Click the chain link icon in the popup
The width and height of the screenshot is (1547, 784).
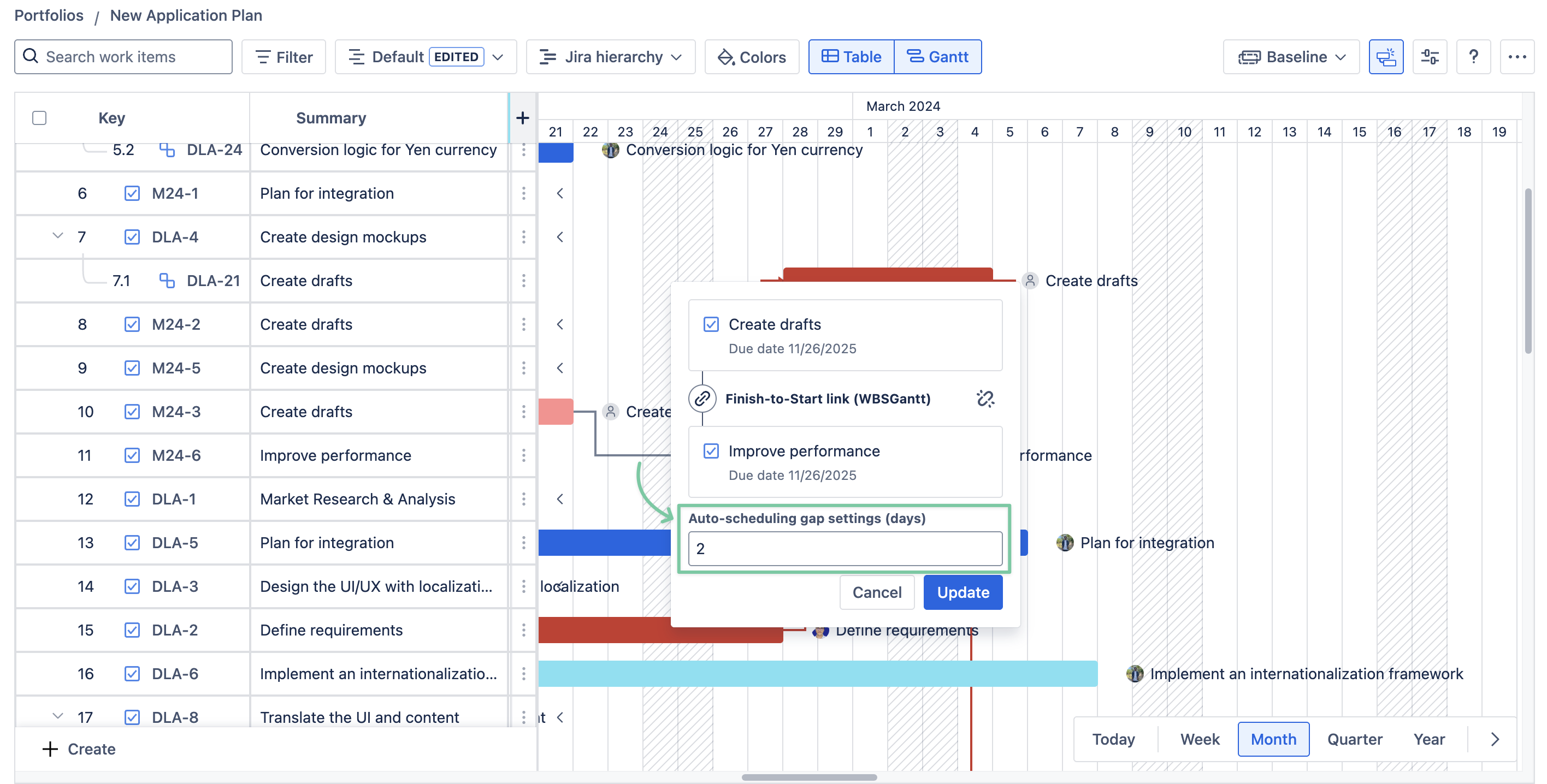pos(702,399)
